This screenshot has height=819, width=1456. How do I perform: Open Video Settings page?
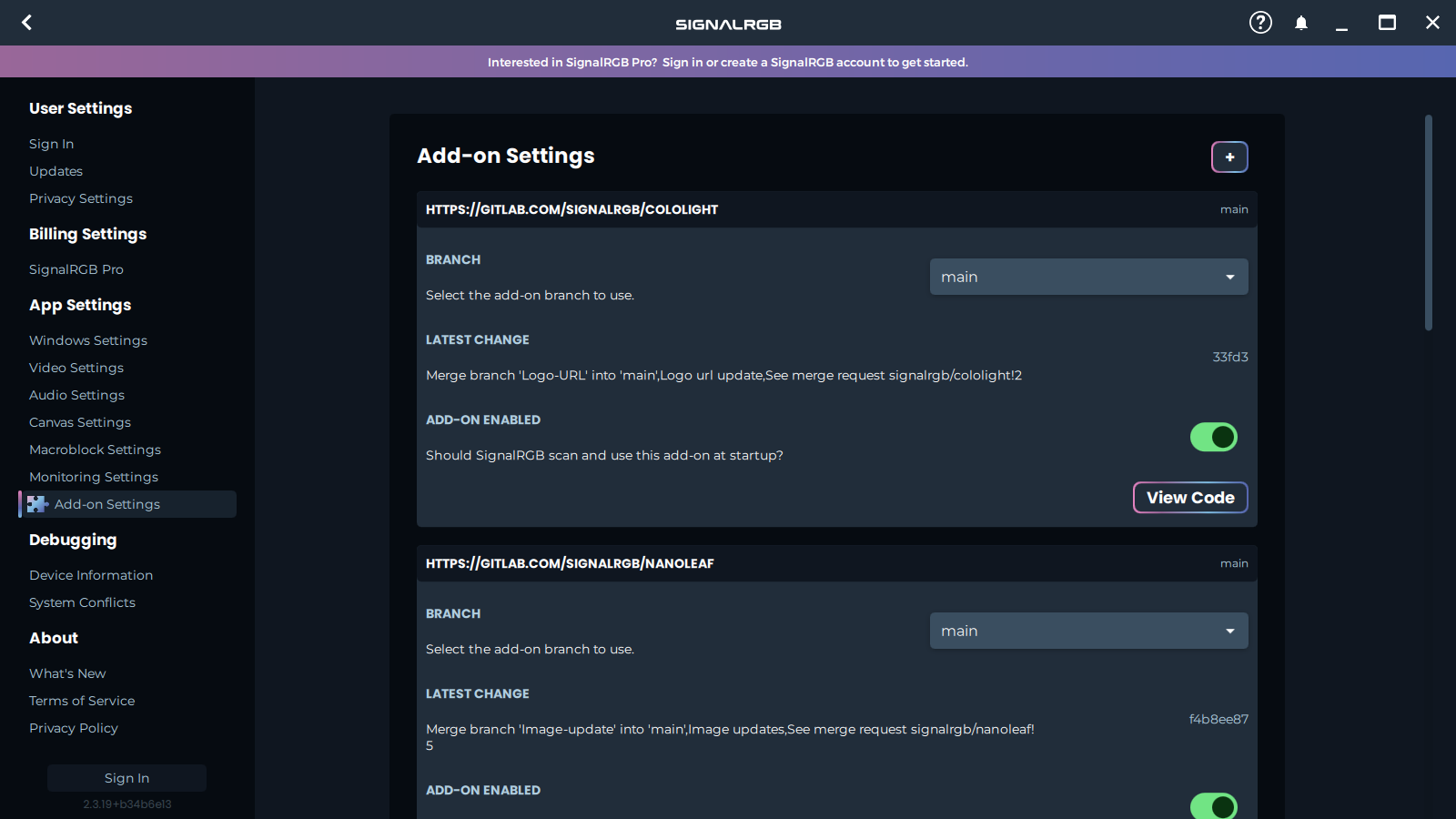(x=76, y=368)
